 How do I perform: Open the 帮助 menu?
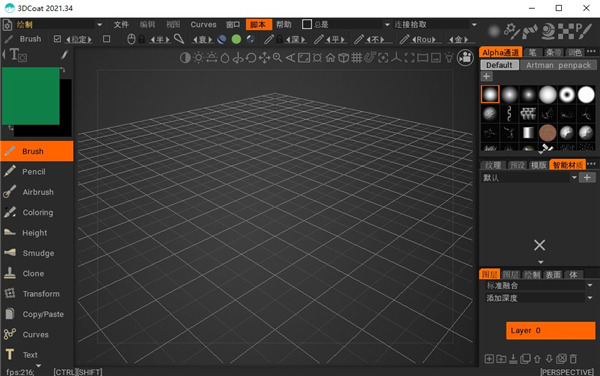click(x=284, y=24)
